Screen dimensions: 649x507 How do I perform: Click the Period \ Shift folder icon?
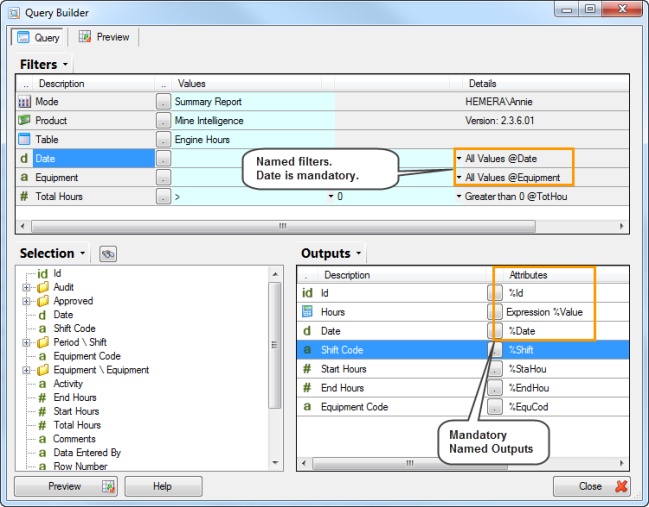coord(43,342)
